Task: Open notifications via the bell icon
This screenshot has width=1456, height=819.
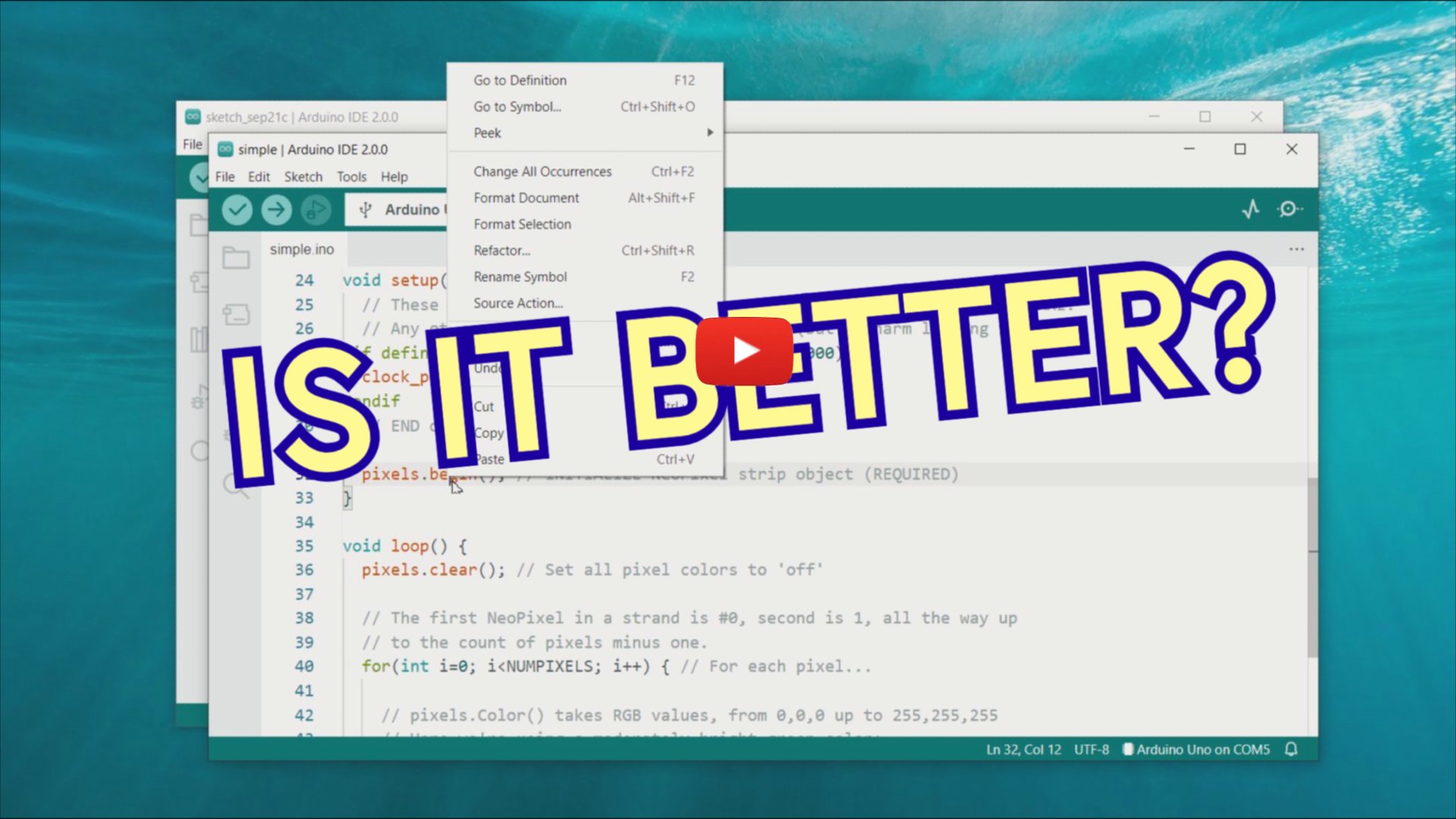Action: 1291,749
